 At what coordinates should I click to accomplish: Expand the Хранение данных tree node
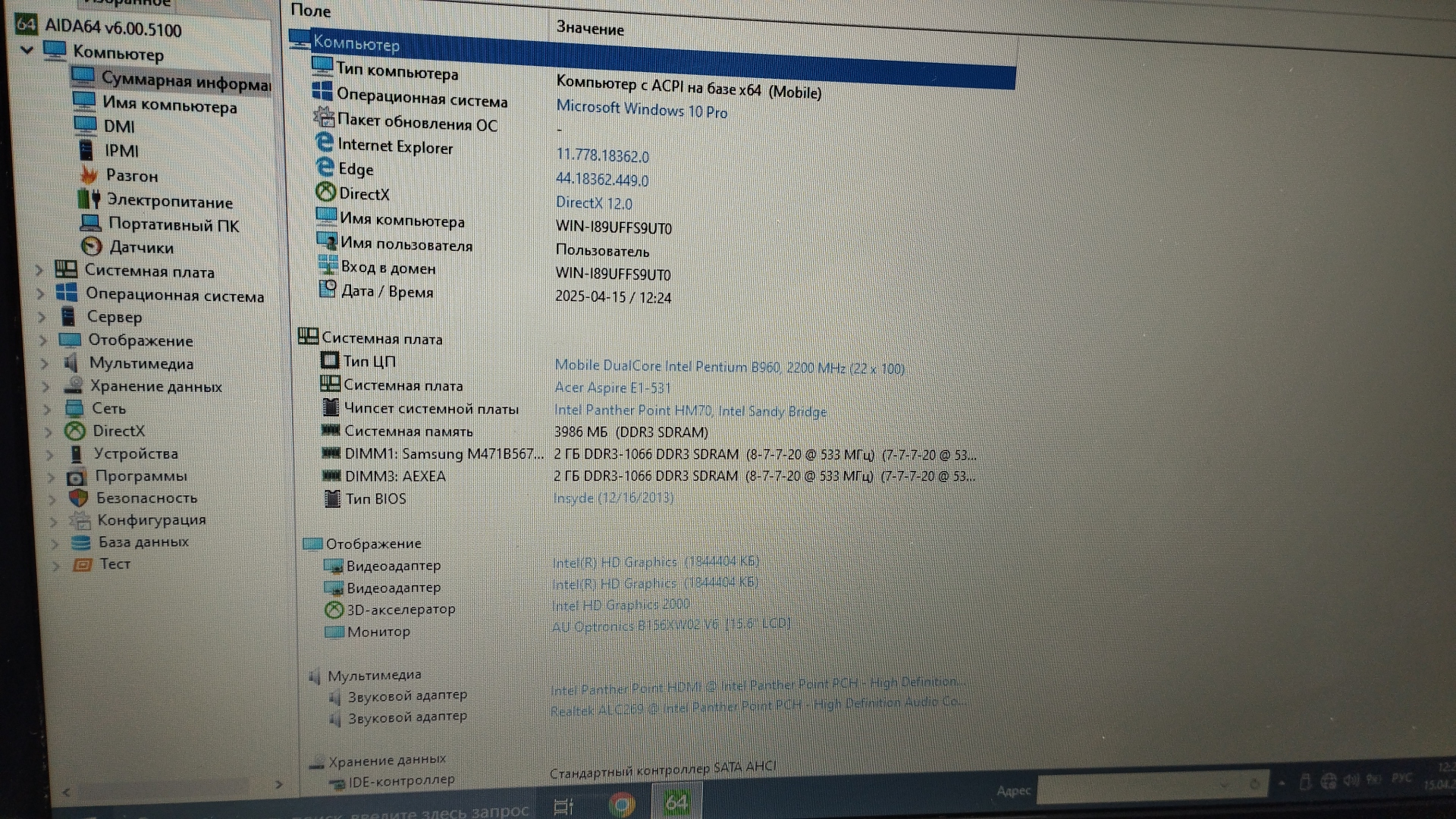point(46,387)
